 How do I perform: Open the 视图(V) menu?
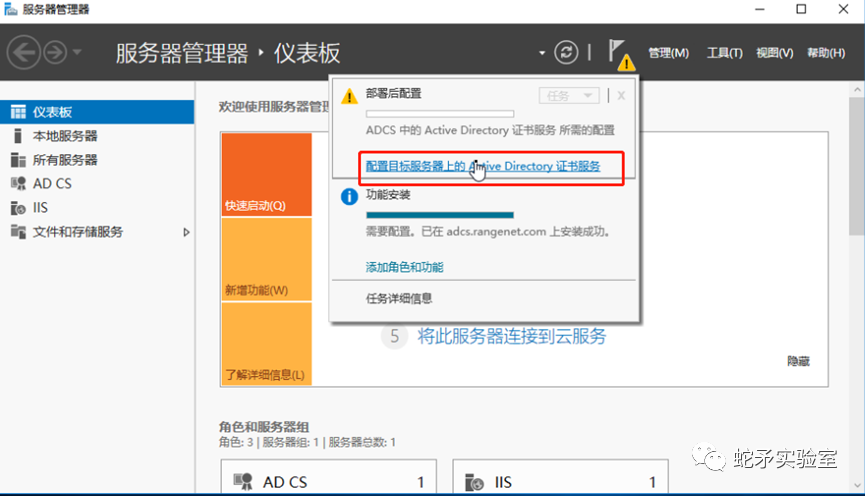click(775, 53)
